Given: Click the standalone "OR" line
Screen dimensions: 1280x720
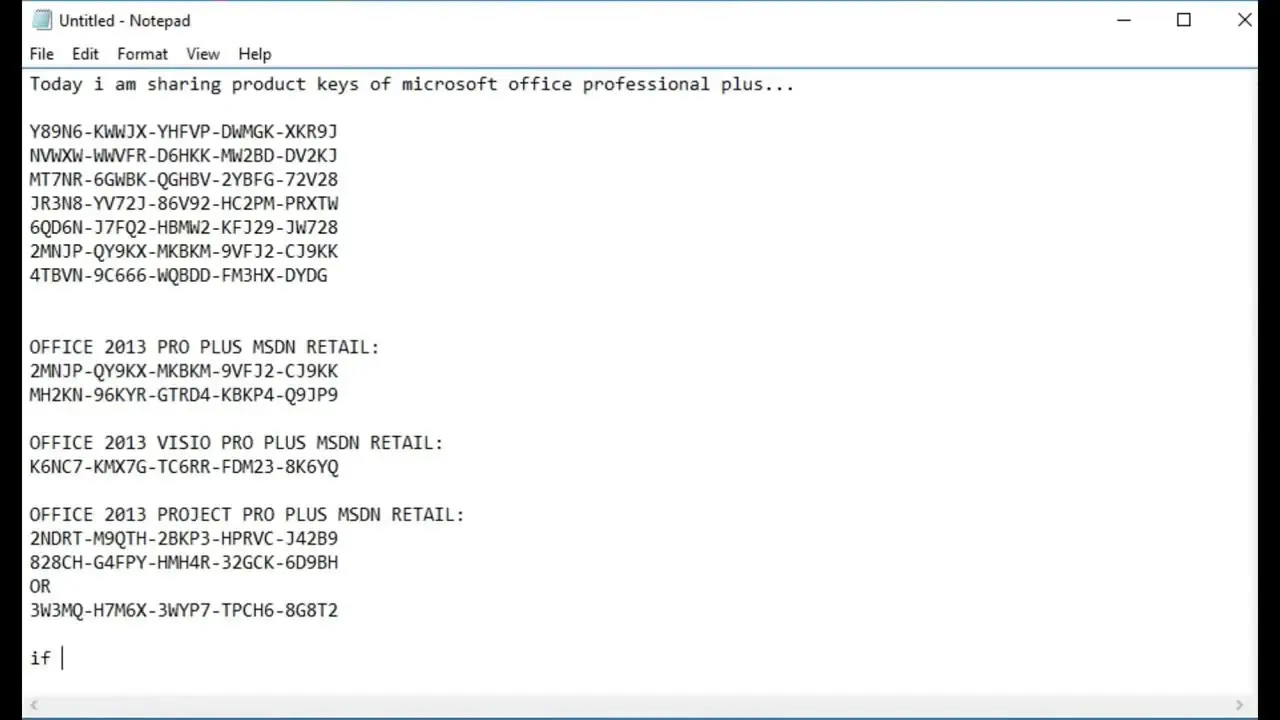Looking at the screenshot, I should pos(40,587).
